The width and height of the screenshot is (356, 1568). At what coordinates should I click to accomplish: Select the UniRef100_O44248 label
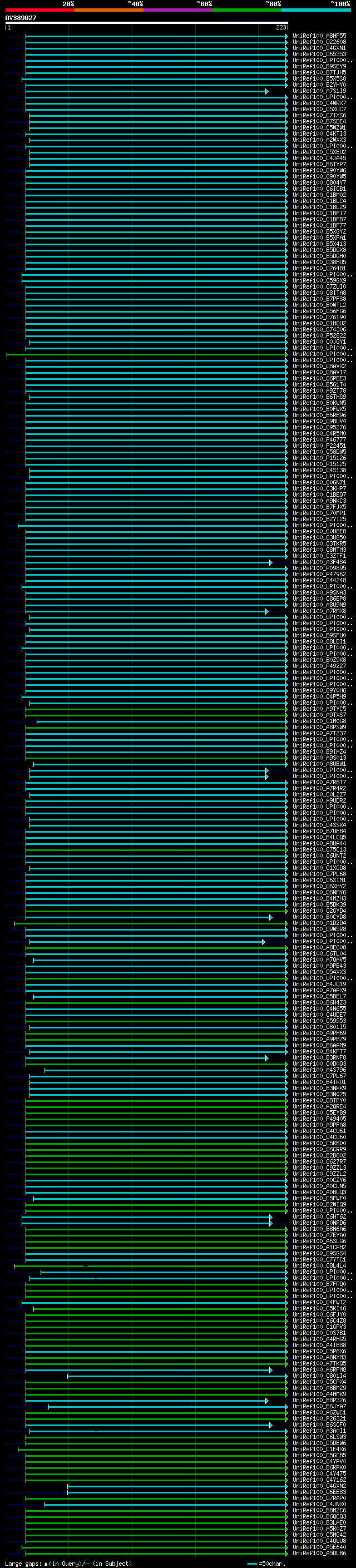[x=319, y=581]
